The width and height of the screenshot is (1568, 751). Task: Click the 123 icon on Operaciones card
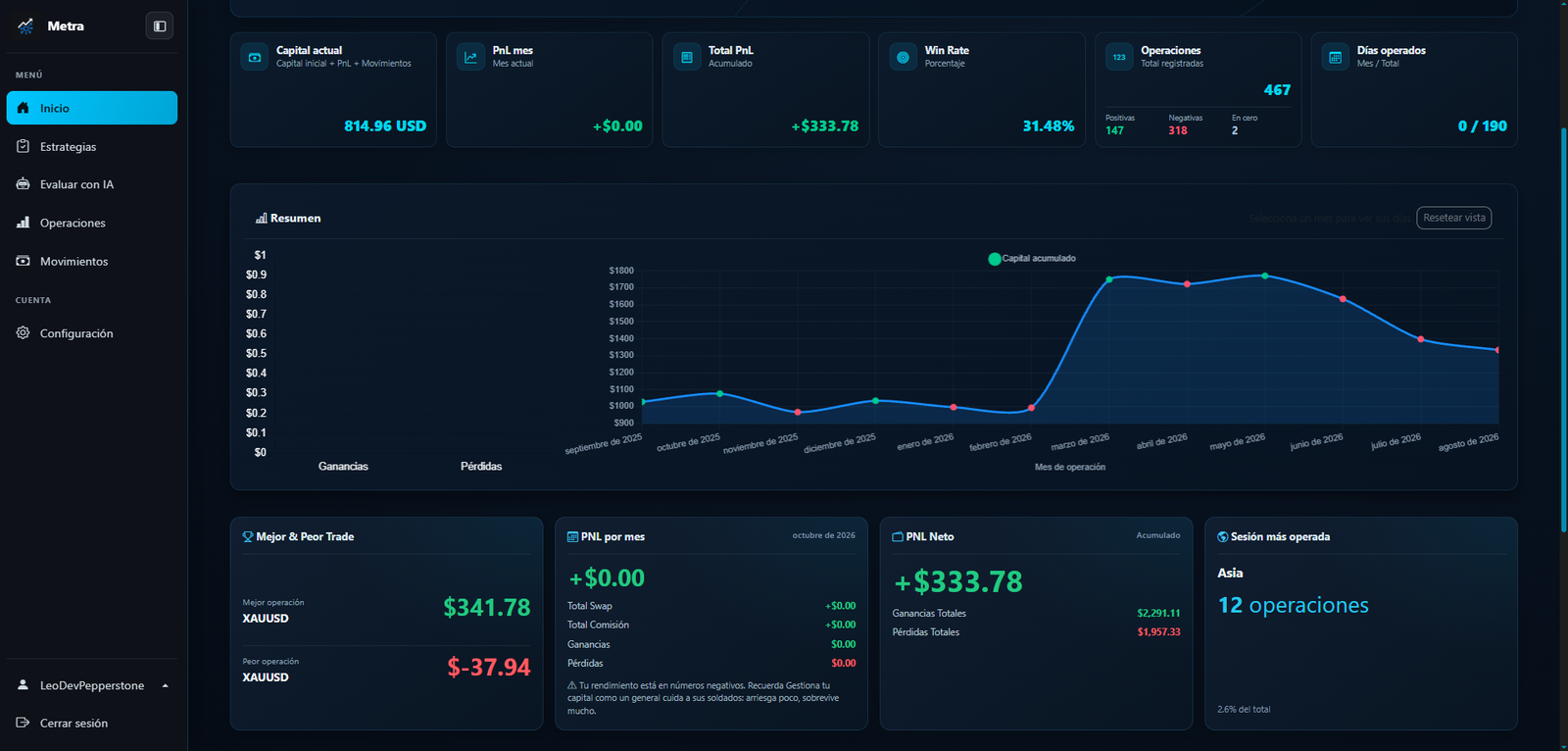(x=1119, y=57)
